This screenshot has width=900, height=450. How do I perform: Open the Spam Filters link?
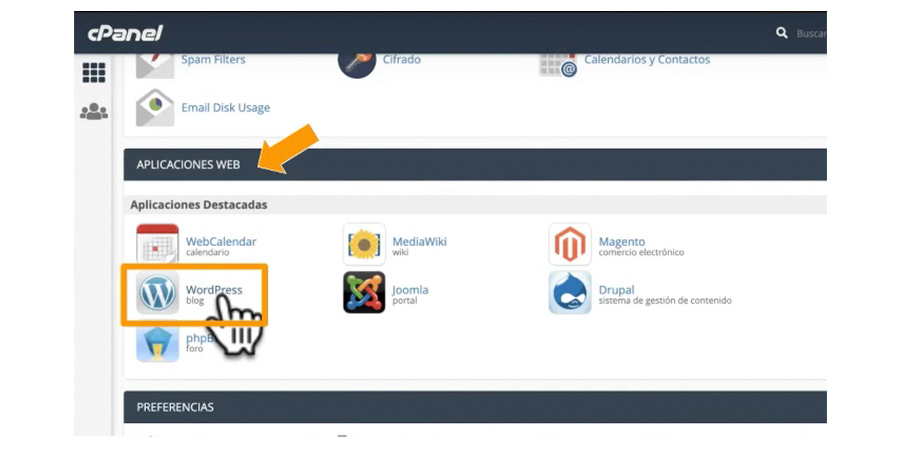point(213,60)
